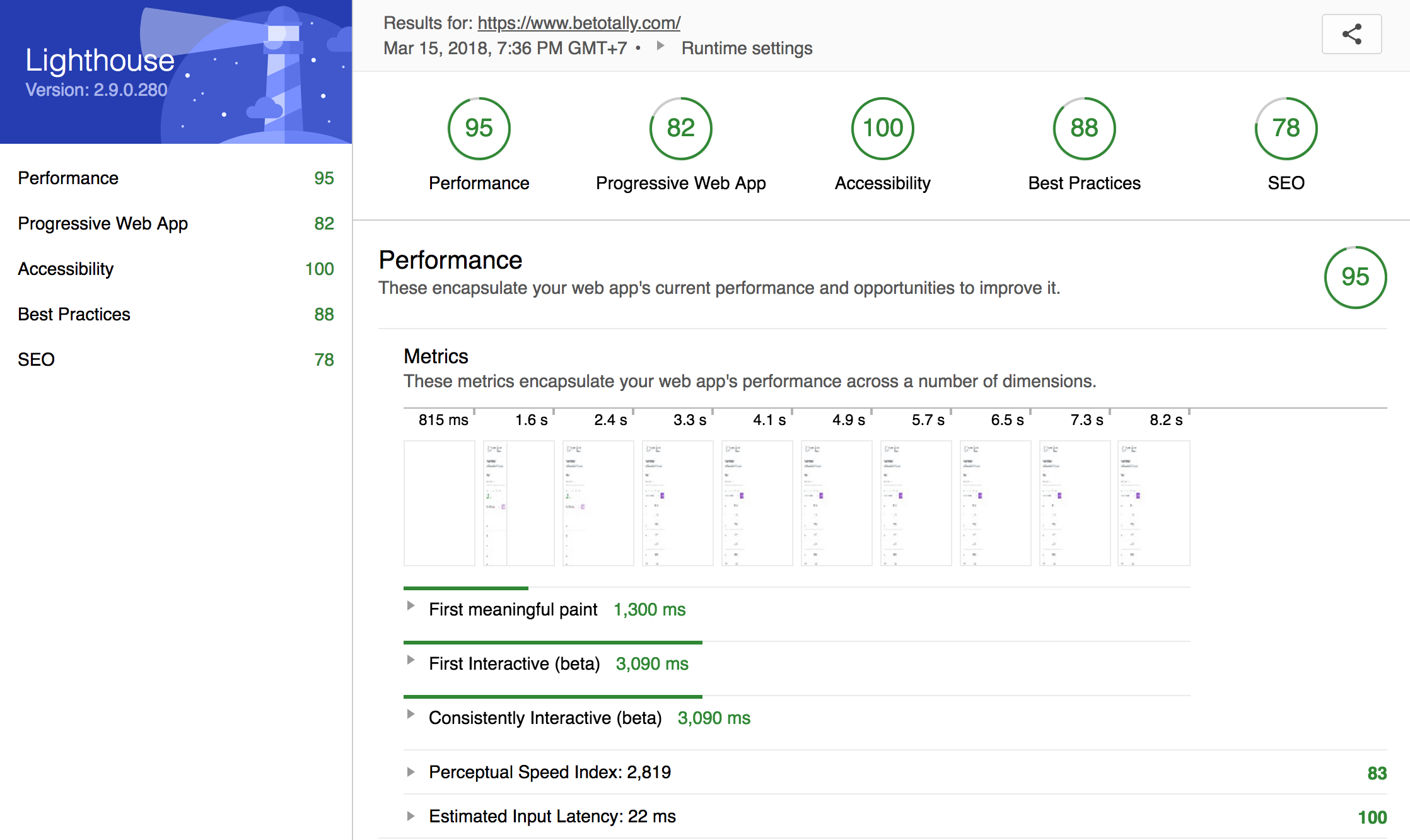Click the share report icon
The width and height of the screenshot is (1410, 840).
1351,34
